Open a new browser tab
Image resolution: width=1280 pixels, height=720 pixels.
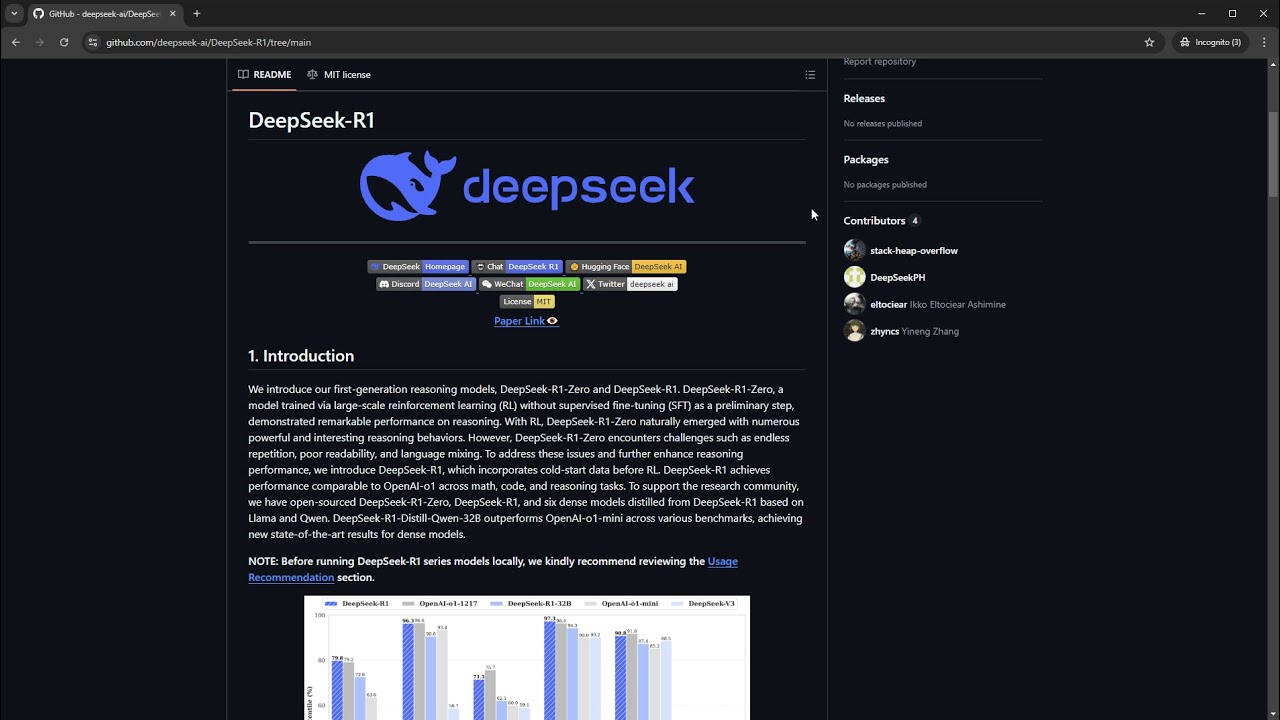196,13
